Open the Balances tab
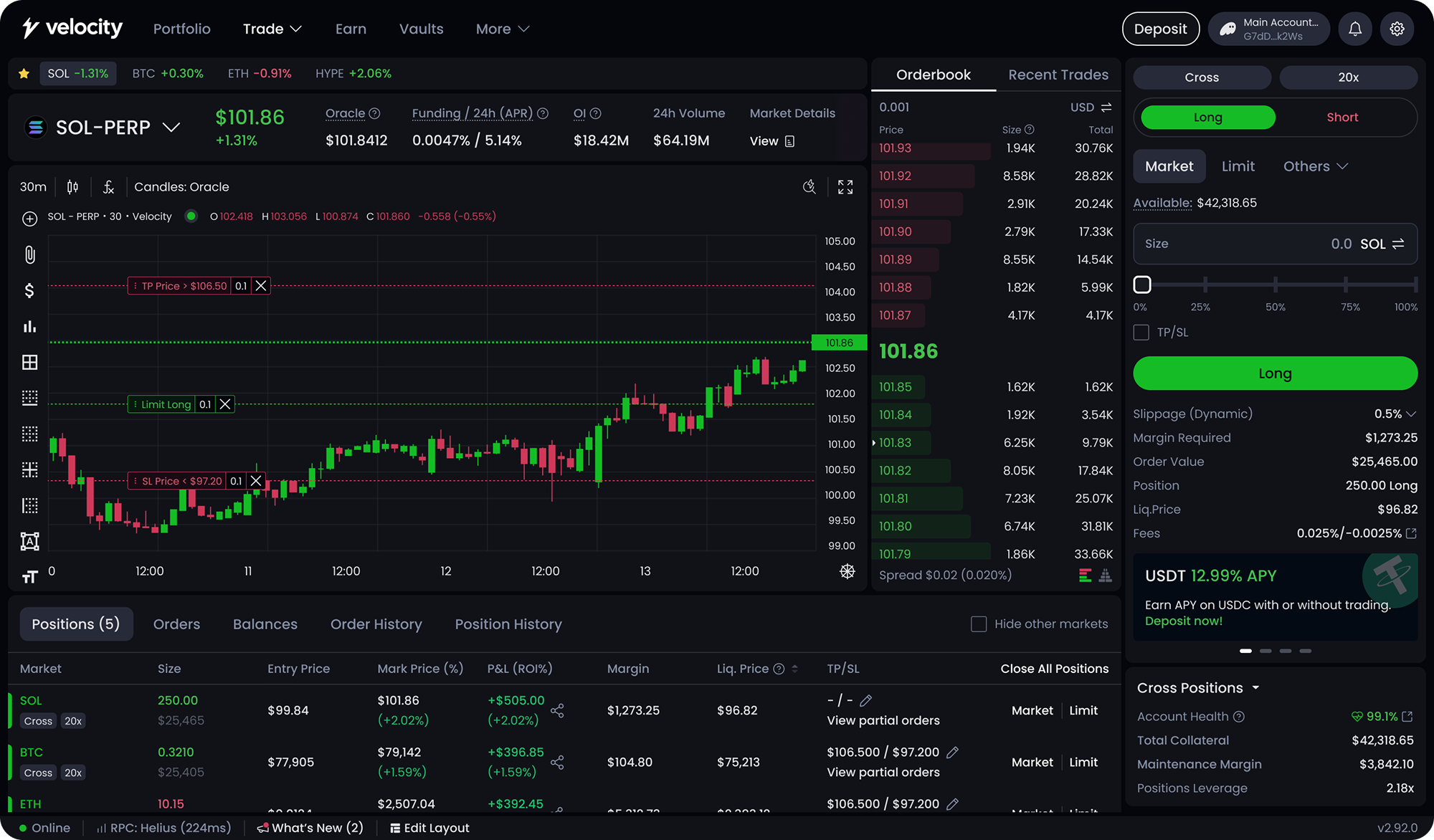This screenshot has width=1434, height=840. click(265, 624)
